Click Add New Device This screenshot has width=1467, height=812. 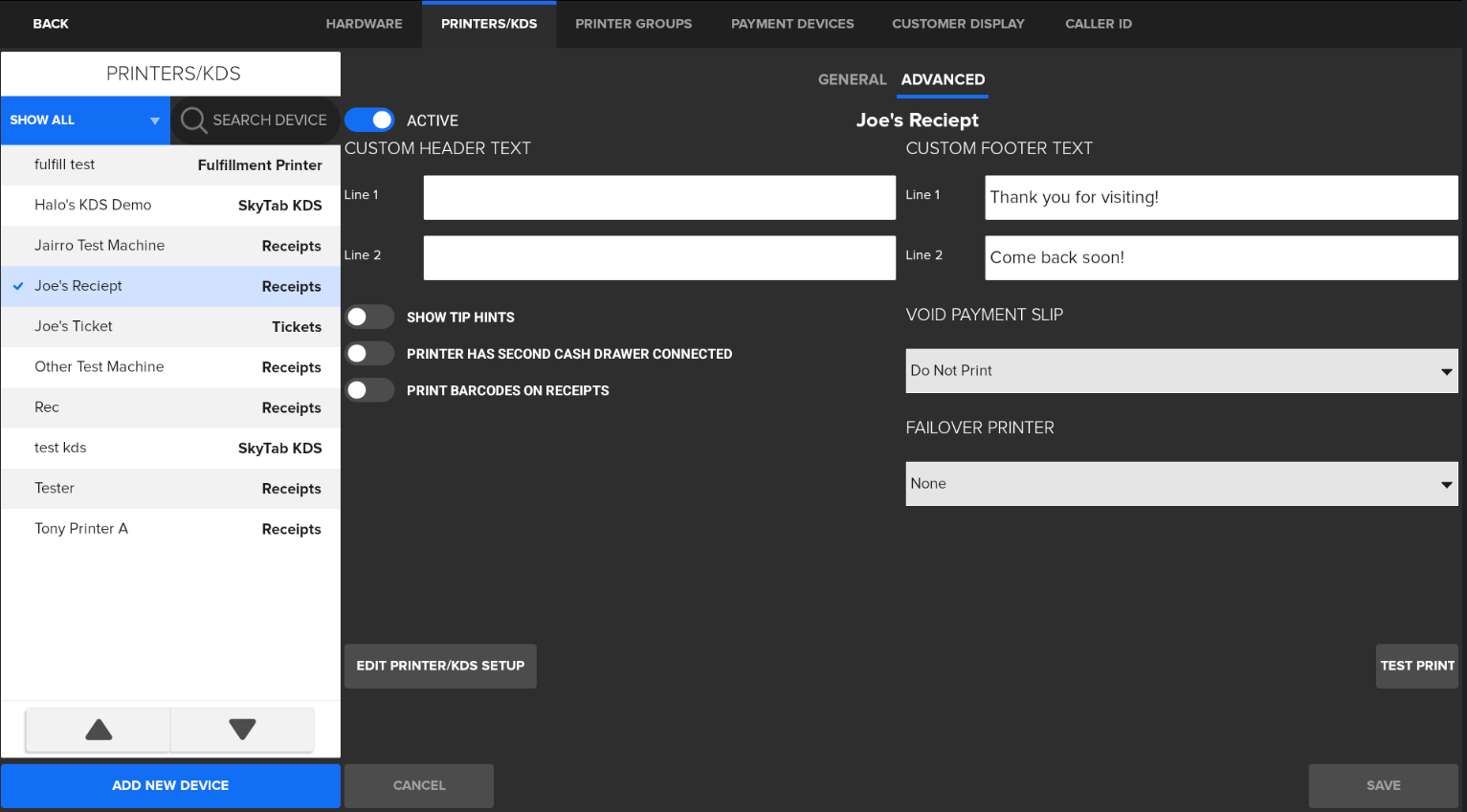pyautogui.click(x=170, y=785)
